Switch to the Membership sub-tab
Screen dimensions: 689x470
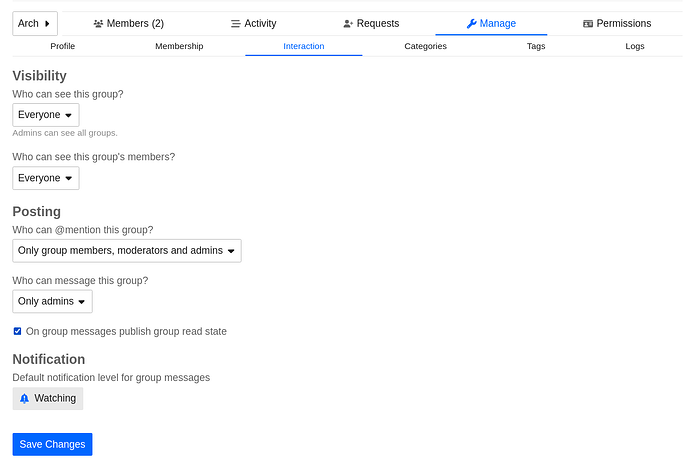(x=179, y=46)
